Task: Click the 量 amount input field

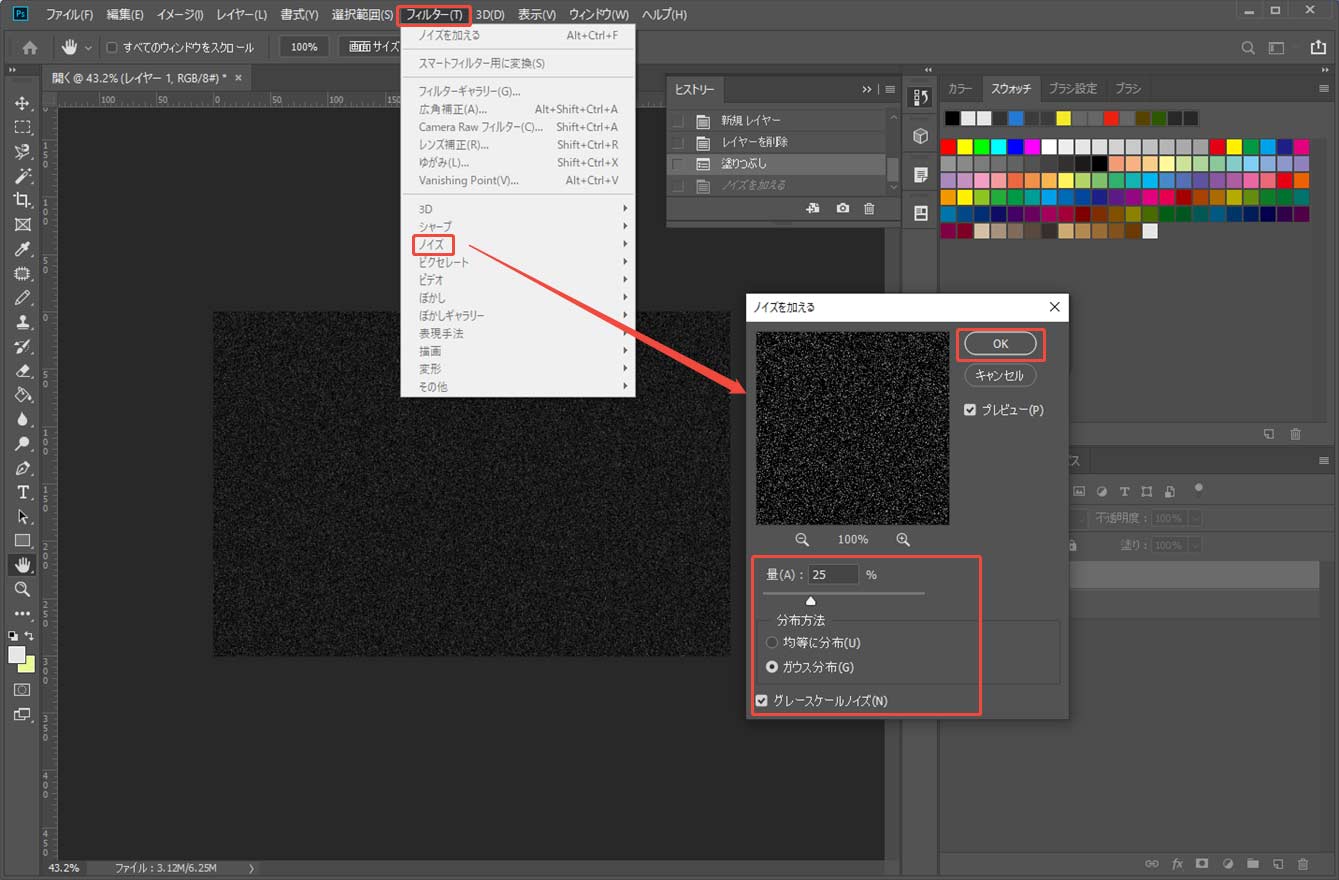Action: tap(833, 575)
